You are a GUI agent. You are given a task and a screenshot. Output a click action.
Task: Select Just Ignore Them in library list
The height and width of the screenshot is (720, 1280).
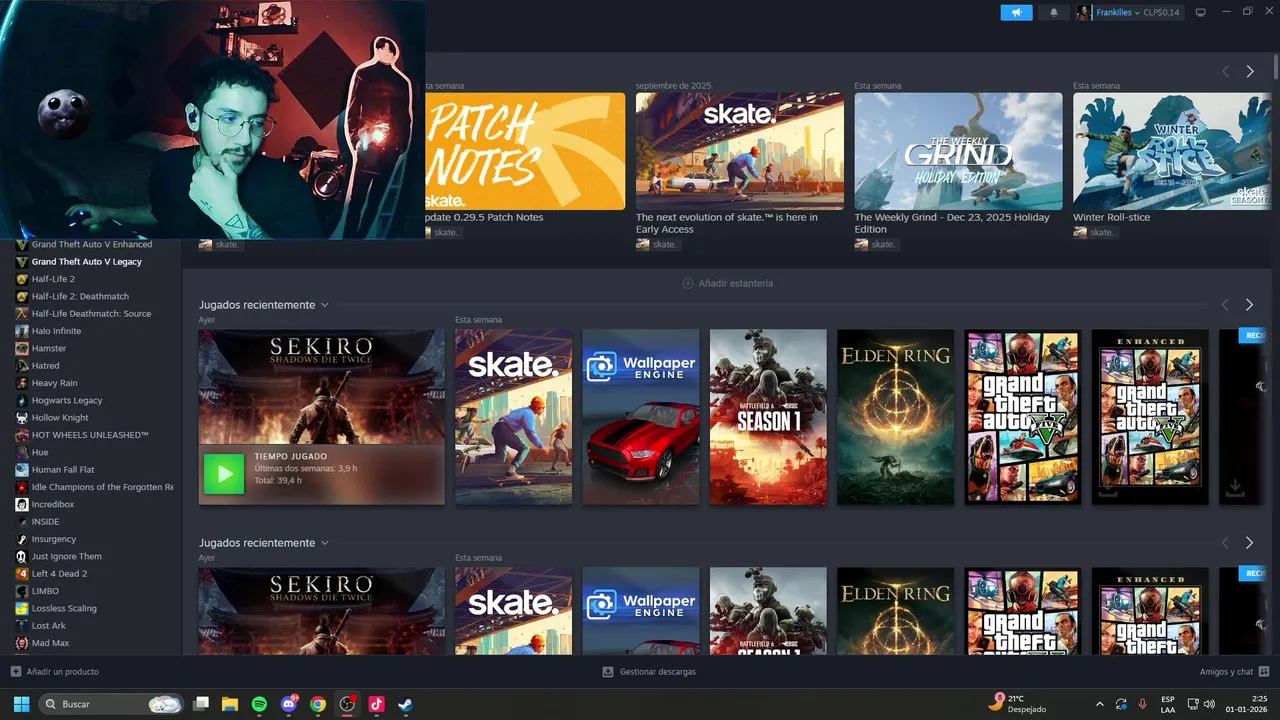(x=66, y=556)
